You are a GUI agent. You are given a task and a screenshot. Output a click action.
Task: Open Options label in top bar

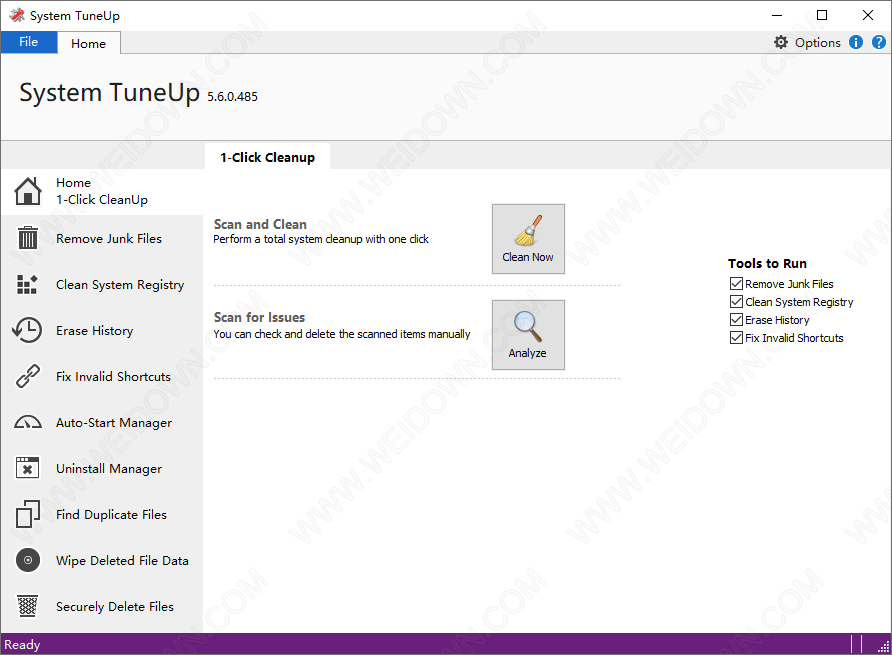pos(817,43)
